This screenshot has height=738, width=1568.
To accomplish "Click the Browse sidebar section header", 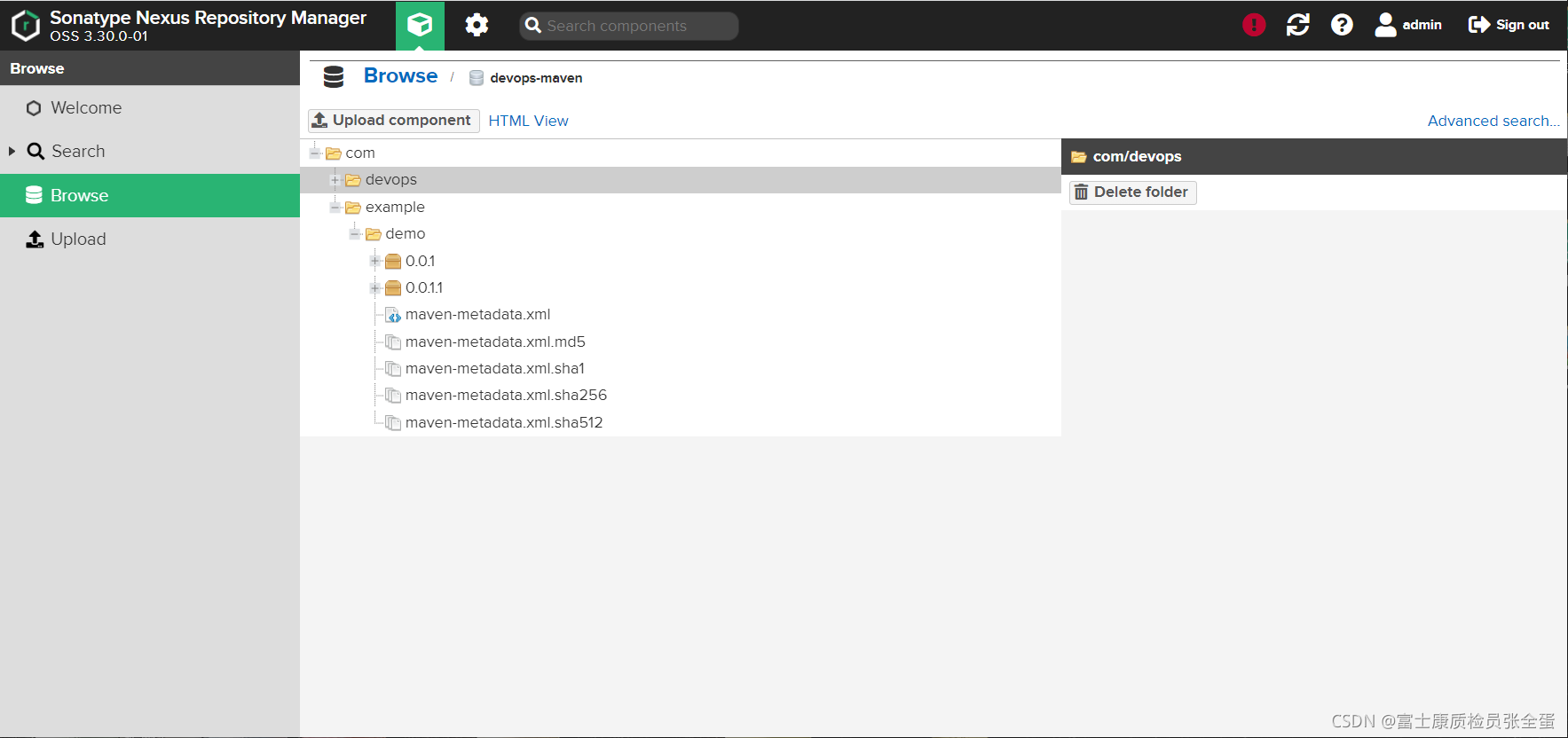I will point(150,68).
